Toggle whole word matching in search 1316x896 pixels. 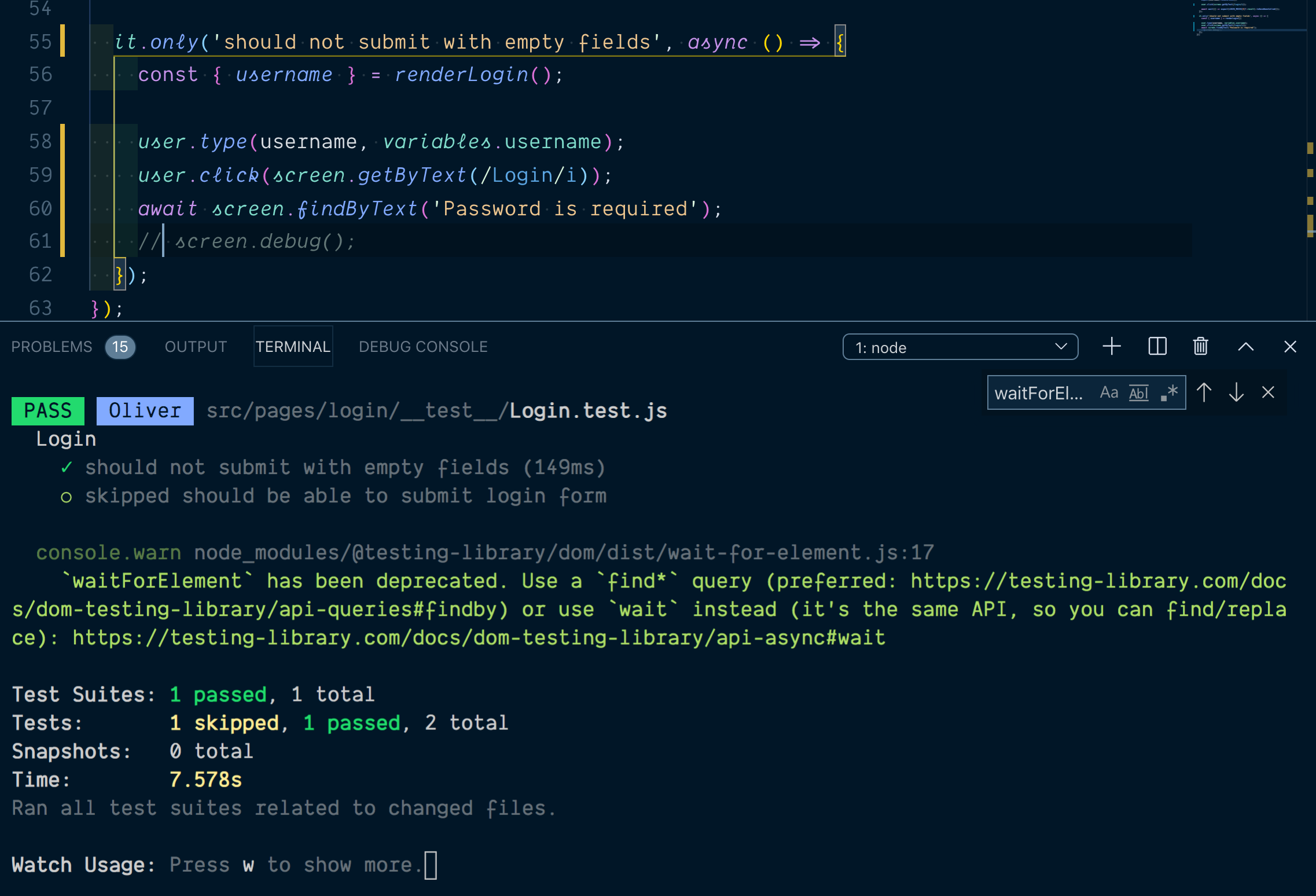tap(1138, 392)
